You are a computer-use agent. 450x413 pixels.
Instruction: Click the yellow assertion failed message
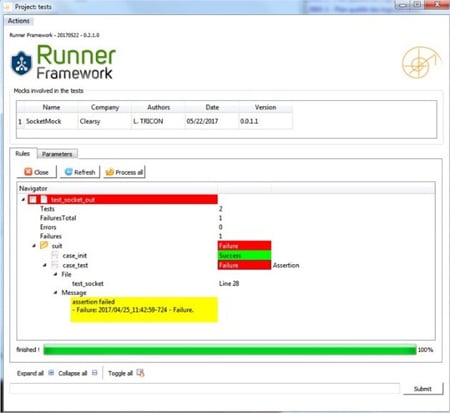point(144,310)
